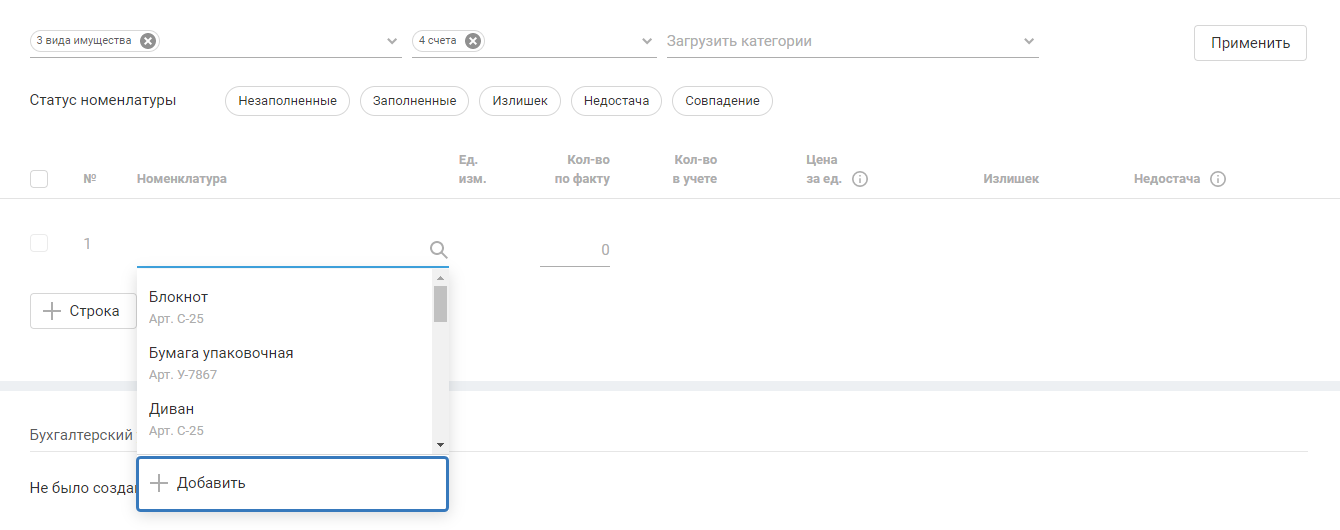The height and width of the screenshot is (530, 1340).
Task: Toggle the select-all checkbox in table header
Action: (39, 179)
